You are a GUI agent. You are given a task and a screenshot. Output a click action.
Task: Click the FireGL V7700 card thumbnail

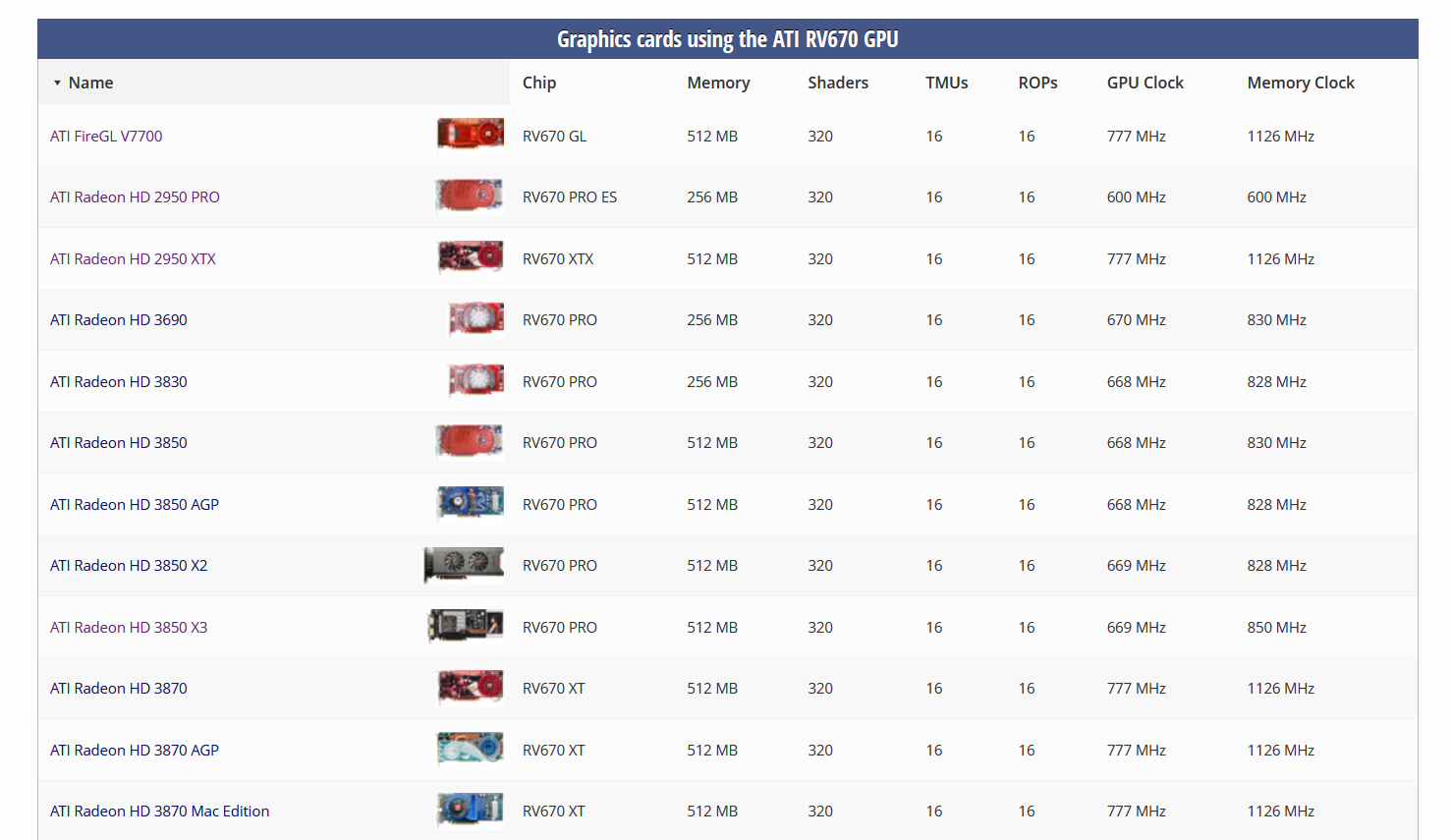(x=471, y=134)
